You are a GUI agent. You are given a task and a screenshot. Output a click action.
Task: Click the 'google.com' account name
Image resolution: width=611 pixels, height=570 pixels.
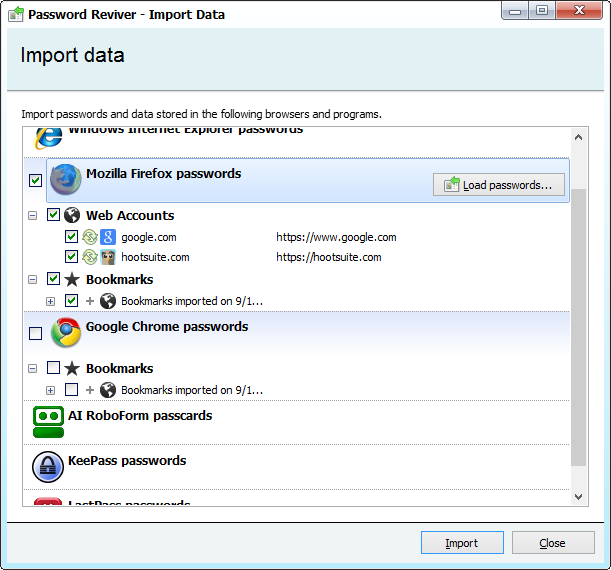[149, 237]
